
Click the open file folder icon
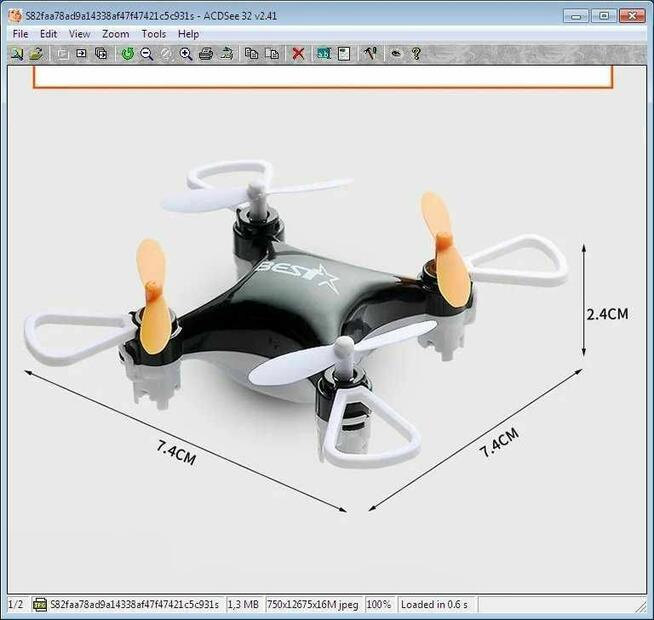37,54
